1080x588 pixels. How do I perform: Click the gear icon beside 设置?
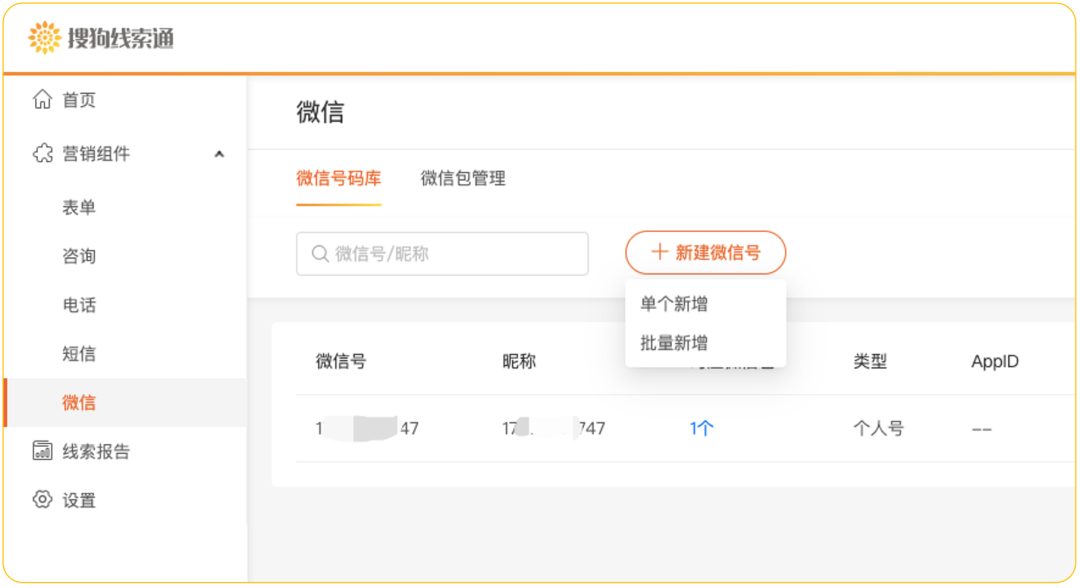tap(43, 500)
